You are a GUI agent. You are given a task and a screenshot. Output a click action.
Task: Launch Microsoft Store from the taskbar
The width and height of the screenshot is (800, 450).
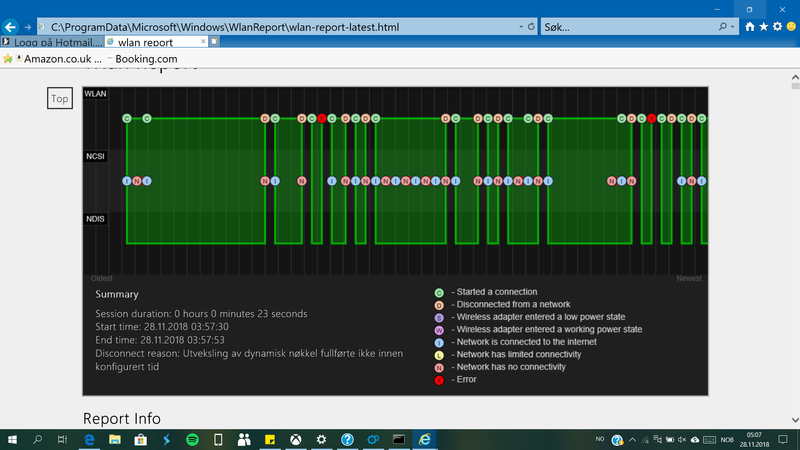click(x=140, y=439)
